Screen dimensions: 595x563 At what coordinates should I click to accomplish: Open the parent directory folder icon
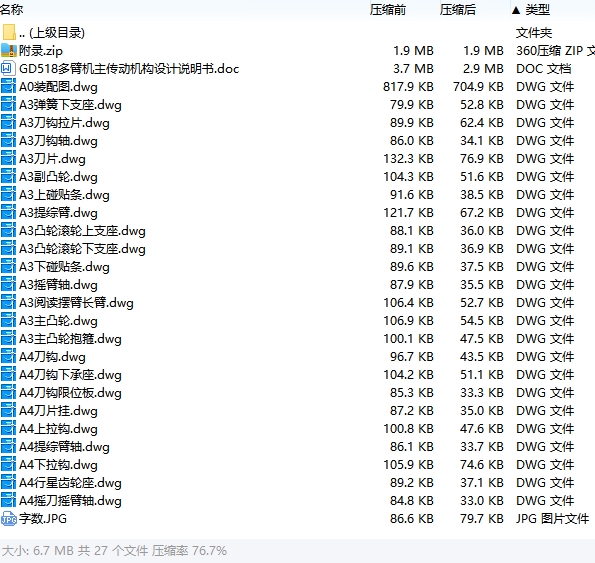(x=8, y=32)
